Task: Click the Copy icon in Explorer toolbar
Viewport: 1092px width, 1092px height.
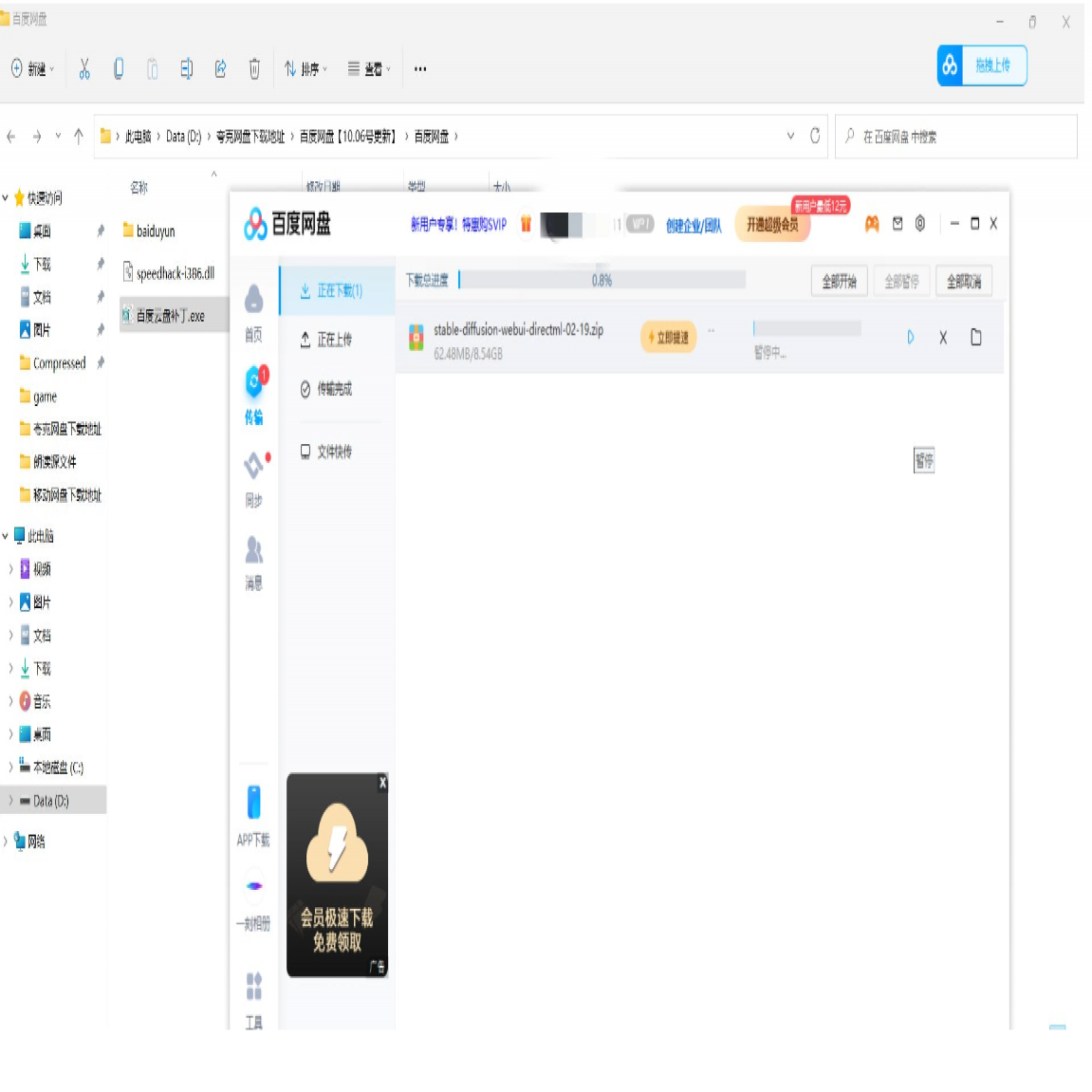Action: tap(119, 68)
